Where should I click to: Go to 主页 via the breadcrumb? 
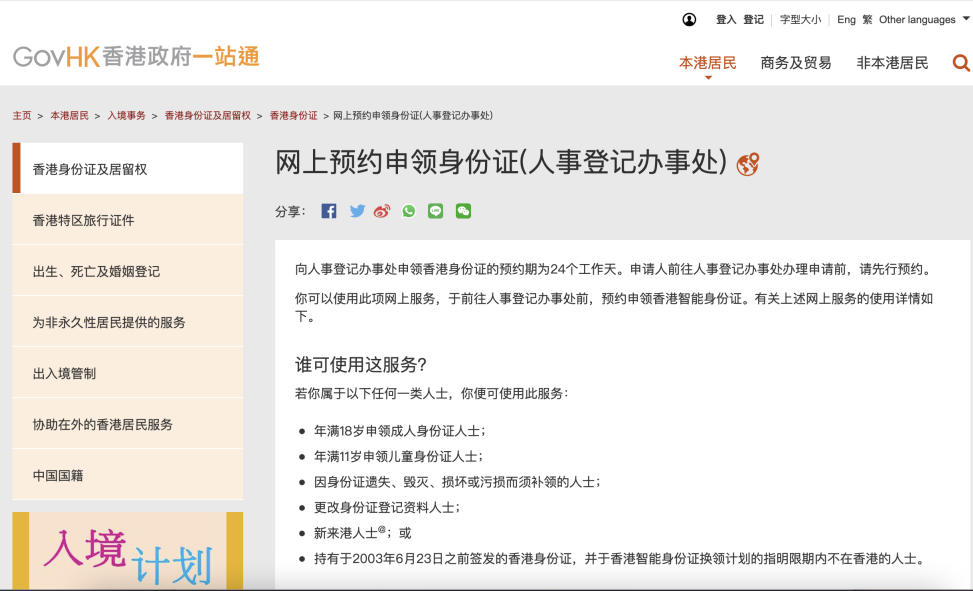tap(20, 115)
